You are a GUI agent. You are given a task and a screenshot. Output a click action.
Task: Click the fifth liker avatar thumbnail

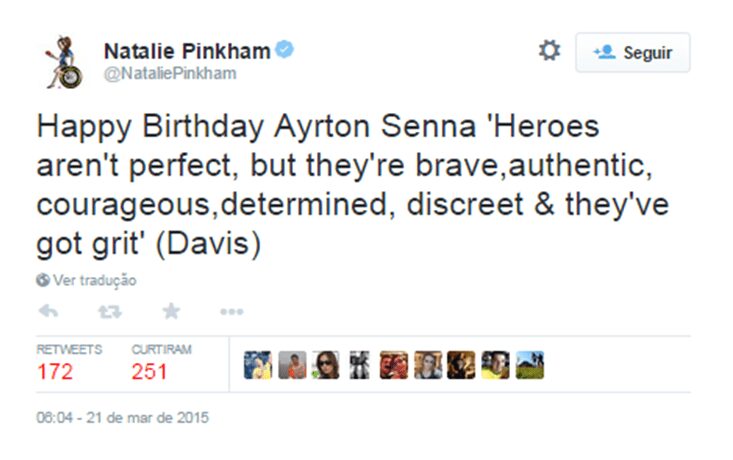(x=394, y=365)
